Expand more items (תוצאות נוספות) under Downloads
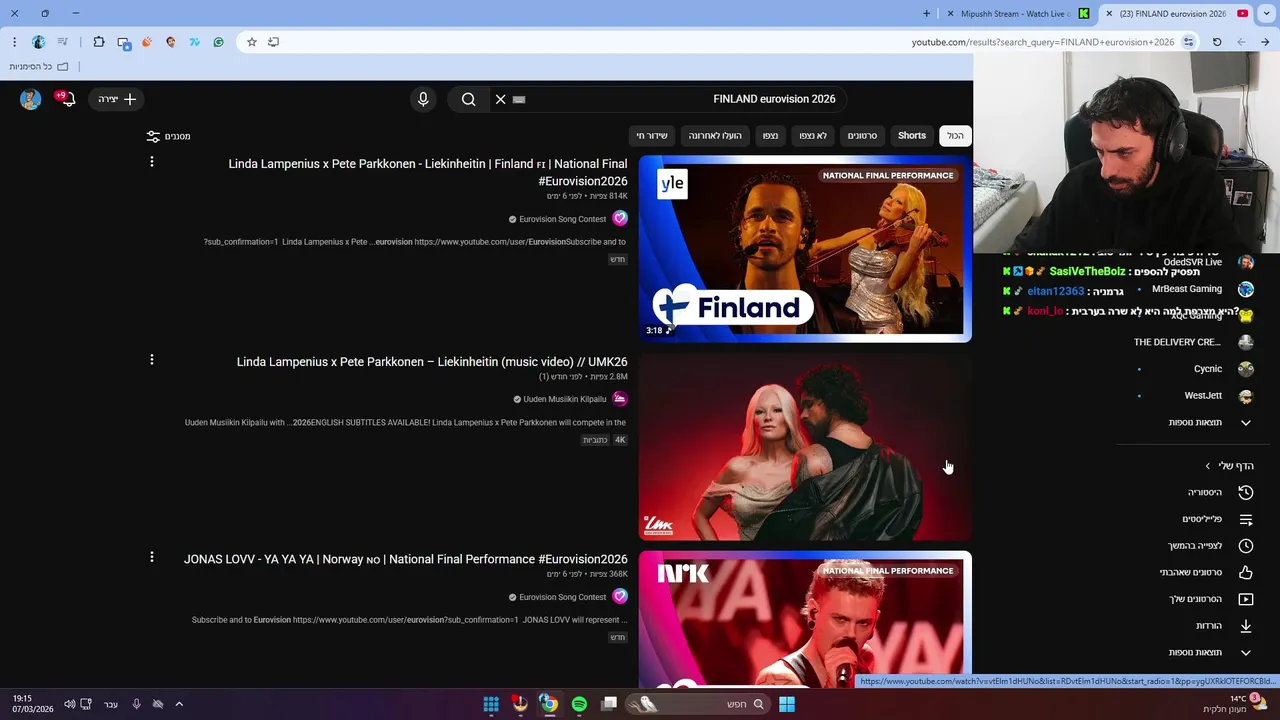 pos(1210,653)
